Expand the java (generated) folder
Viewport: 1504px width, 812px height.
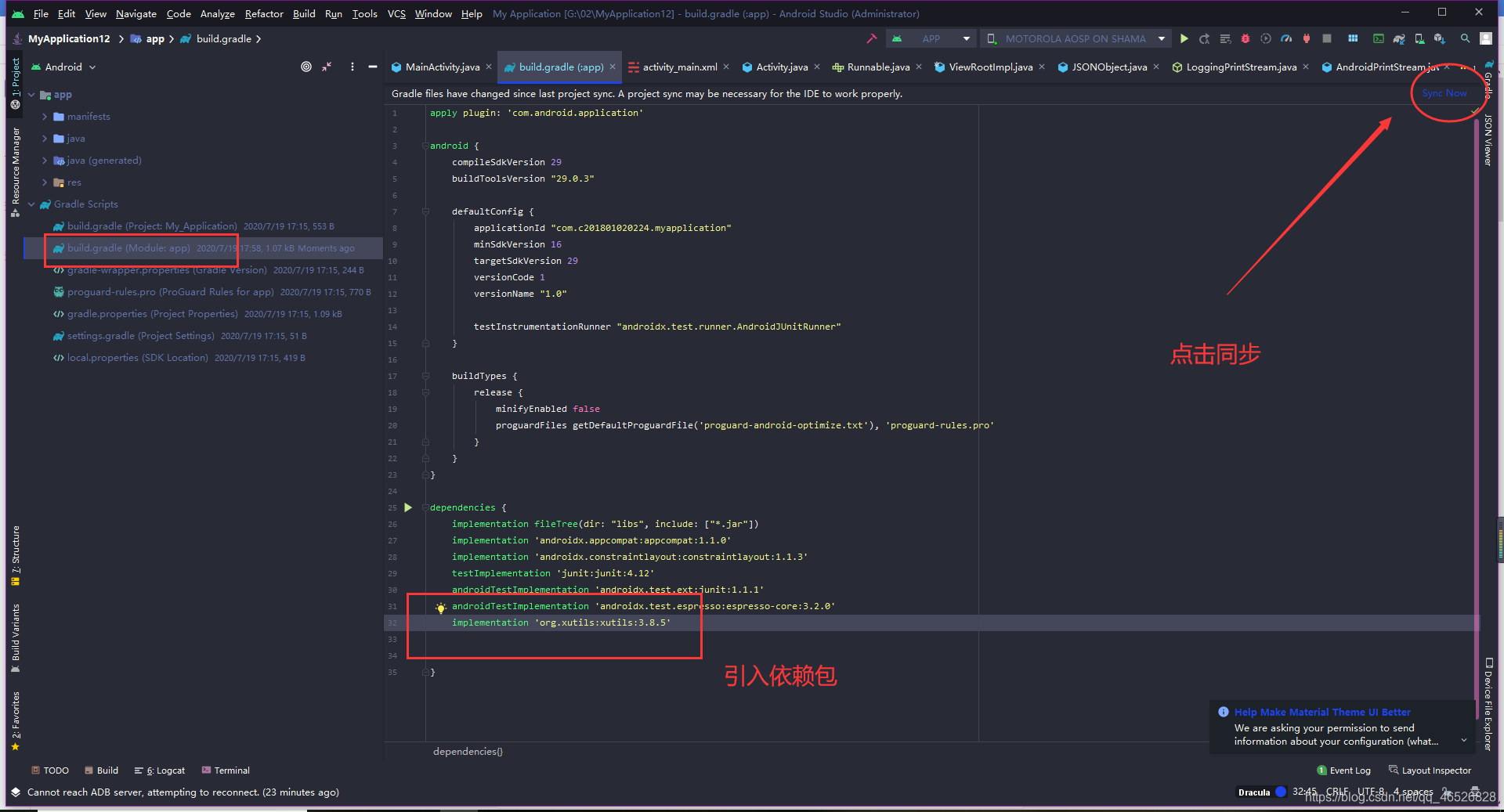pyautogui.click(x=45, y=161)
